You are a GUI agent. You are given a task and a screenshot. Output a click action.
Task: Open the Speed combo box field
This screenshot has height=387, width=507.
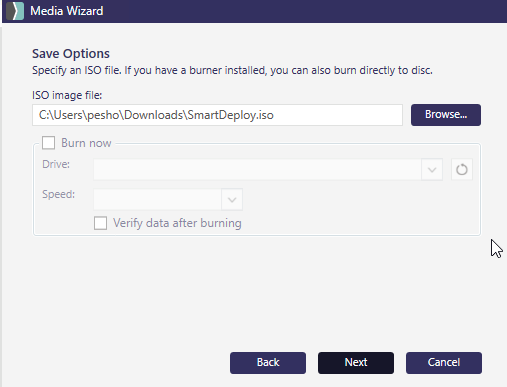tap(168, 200)
